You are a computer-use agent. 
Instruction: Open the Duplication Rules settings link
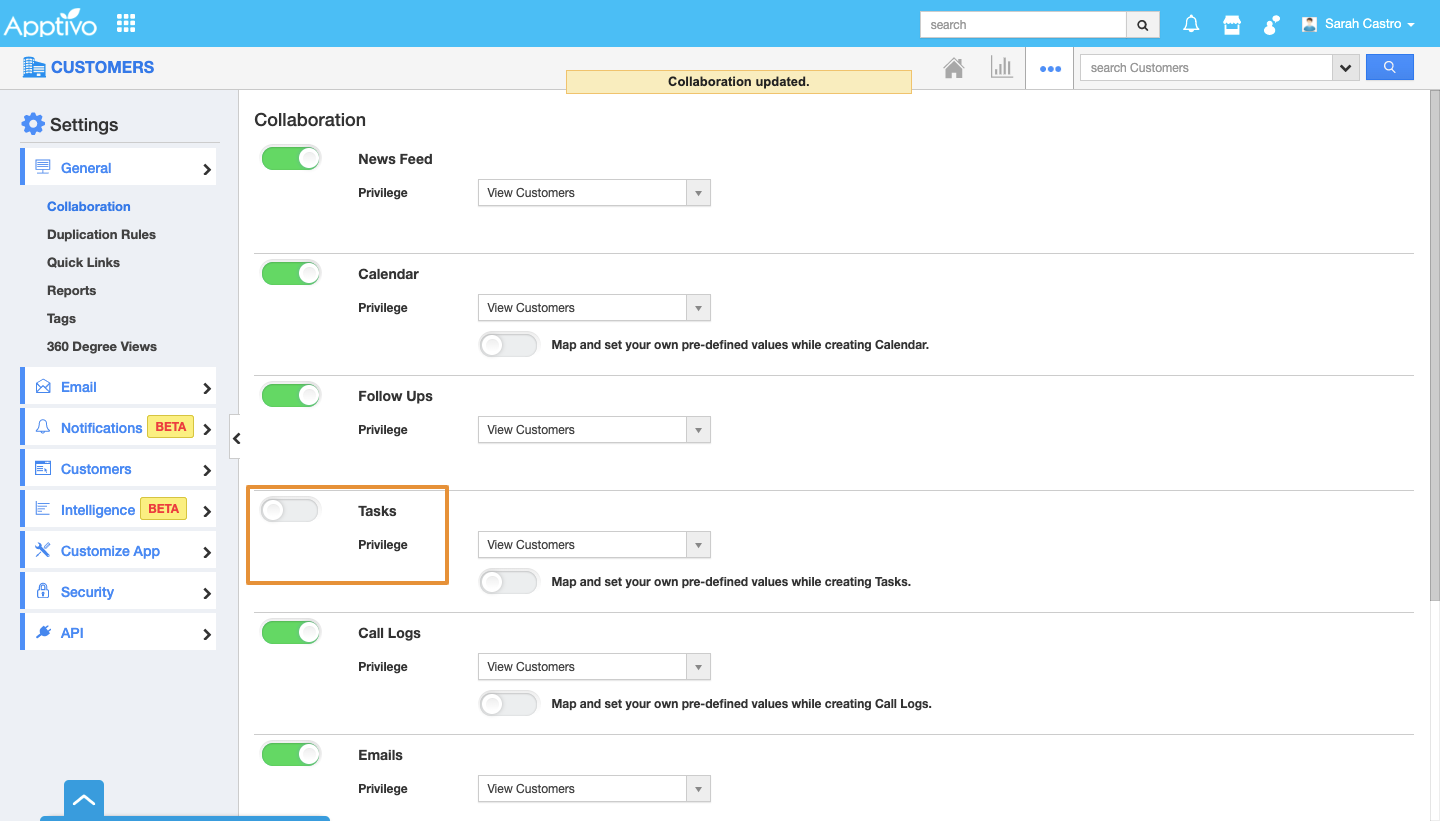click(101, 235)
